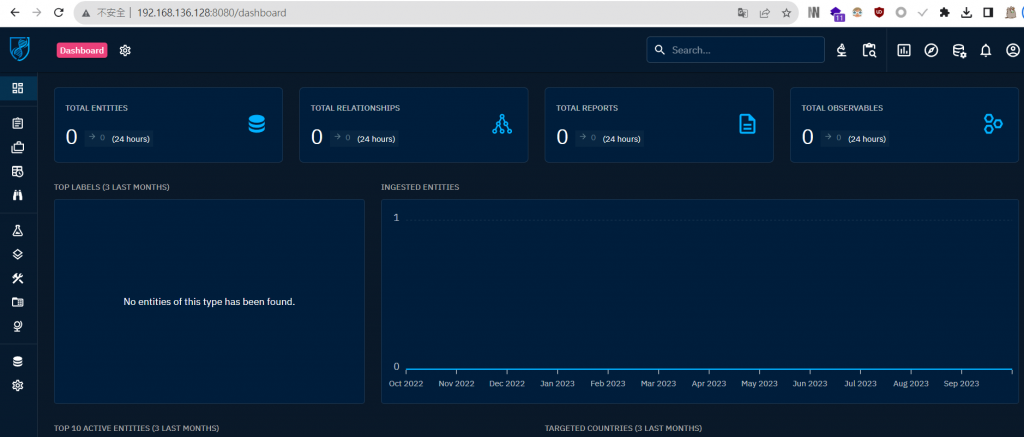Click the Total Relationships graph icon
The image size is (1024, 437).
(502, 124)
